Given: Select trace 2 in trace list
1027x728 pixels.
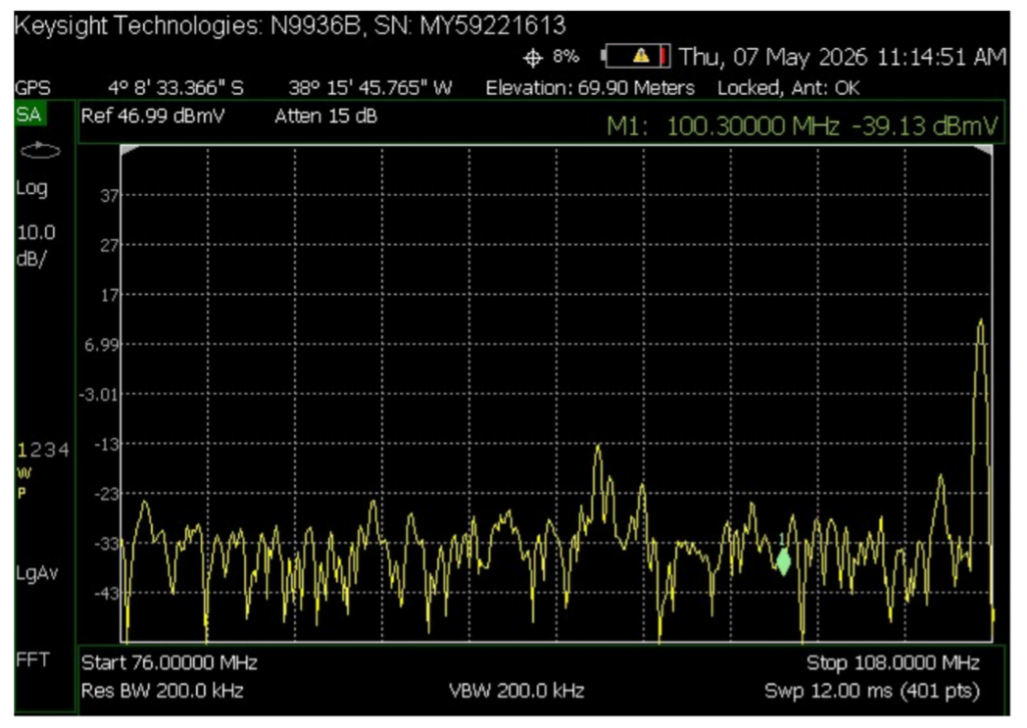Looking at the screenshot, I should pos(35,450).
